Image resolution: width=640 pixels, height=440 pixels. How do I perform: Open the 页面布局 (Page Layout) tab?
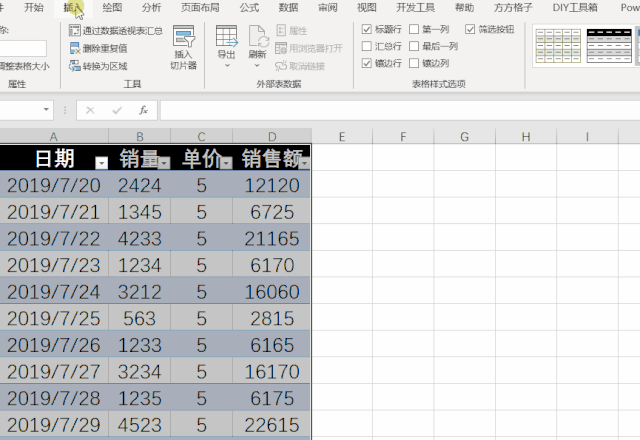coord(200,7)
